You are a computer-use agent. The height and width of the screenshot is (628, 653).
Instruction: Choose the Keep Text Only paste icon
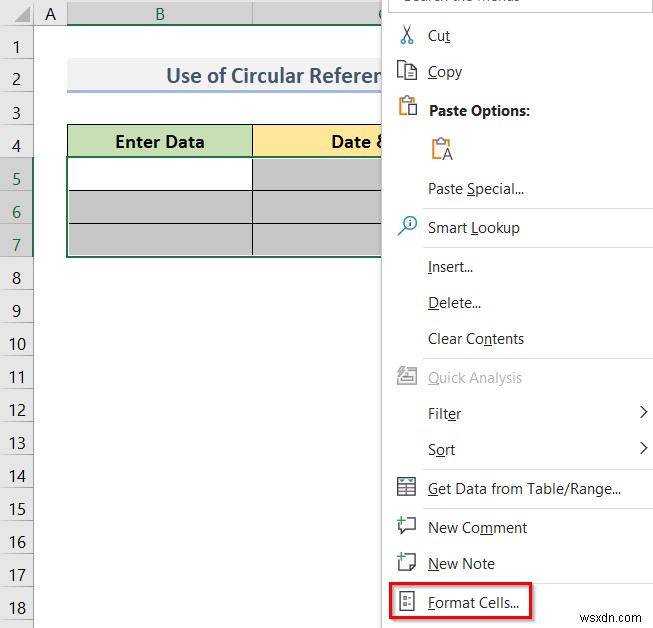(442, 149)
